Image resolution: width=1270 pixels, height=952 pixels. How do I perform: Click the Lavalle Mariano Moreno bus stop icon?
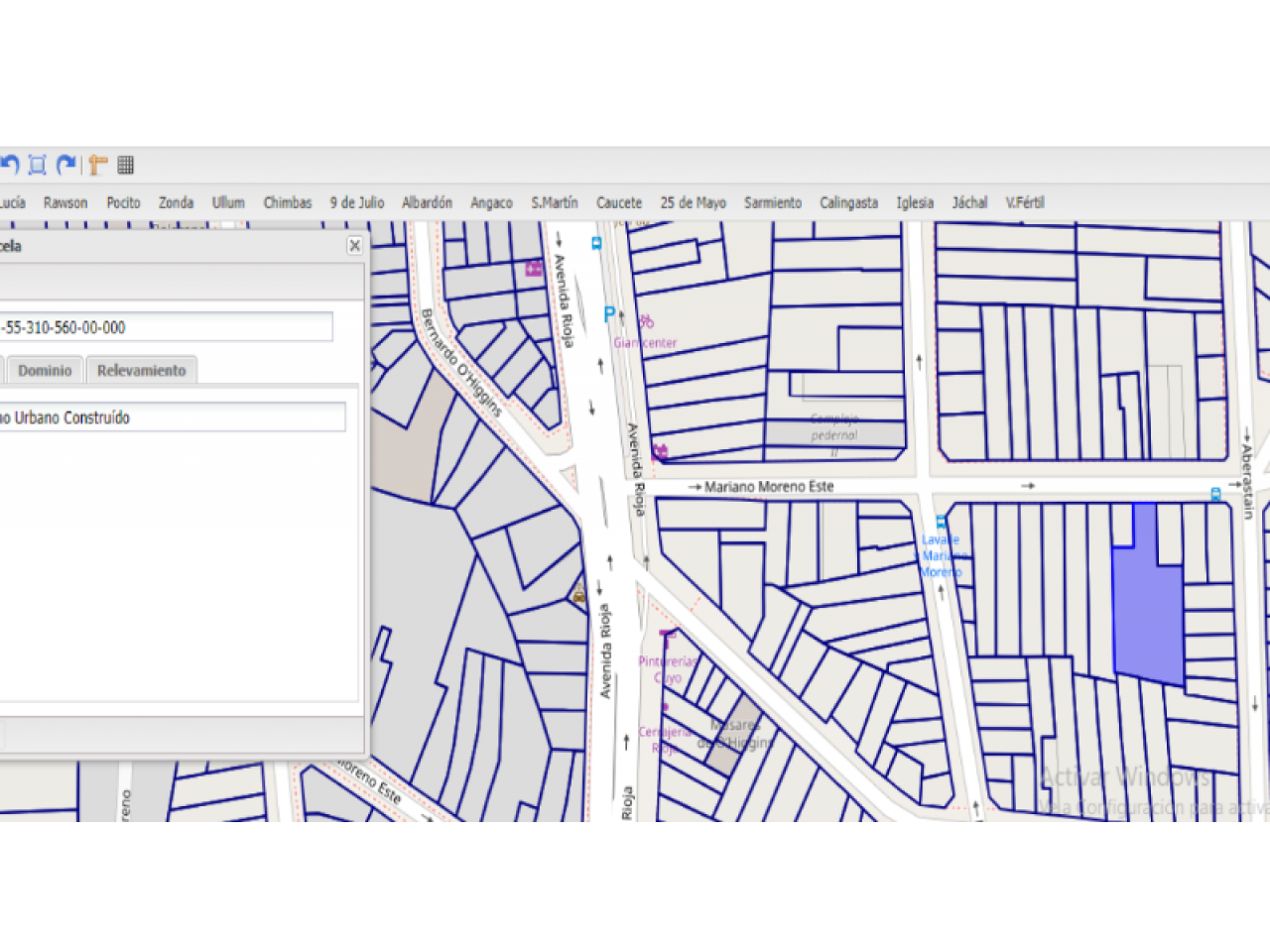941,523
